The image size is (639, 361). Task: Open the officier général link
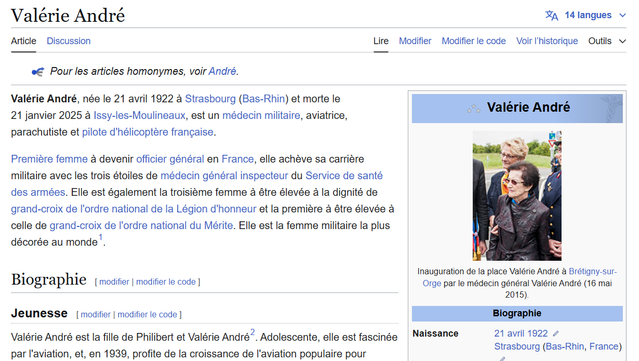click(170, 159)
